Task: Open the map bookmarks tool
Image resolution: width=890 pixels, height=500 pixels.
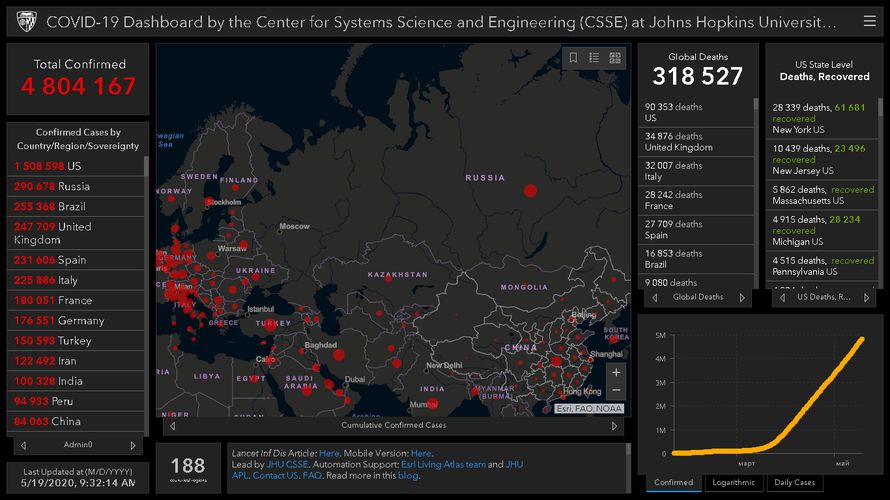Action: coord(573,58)
